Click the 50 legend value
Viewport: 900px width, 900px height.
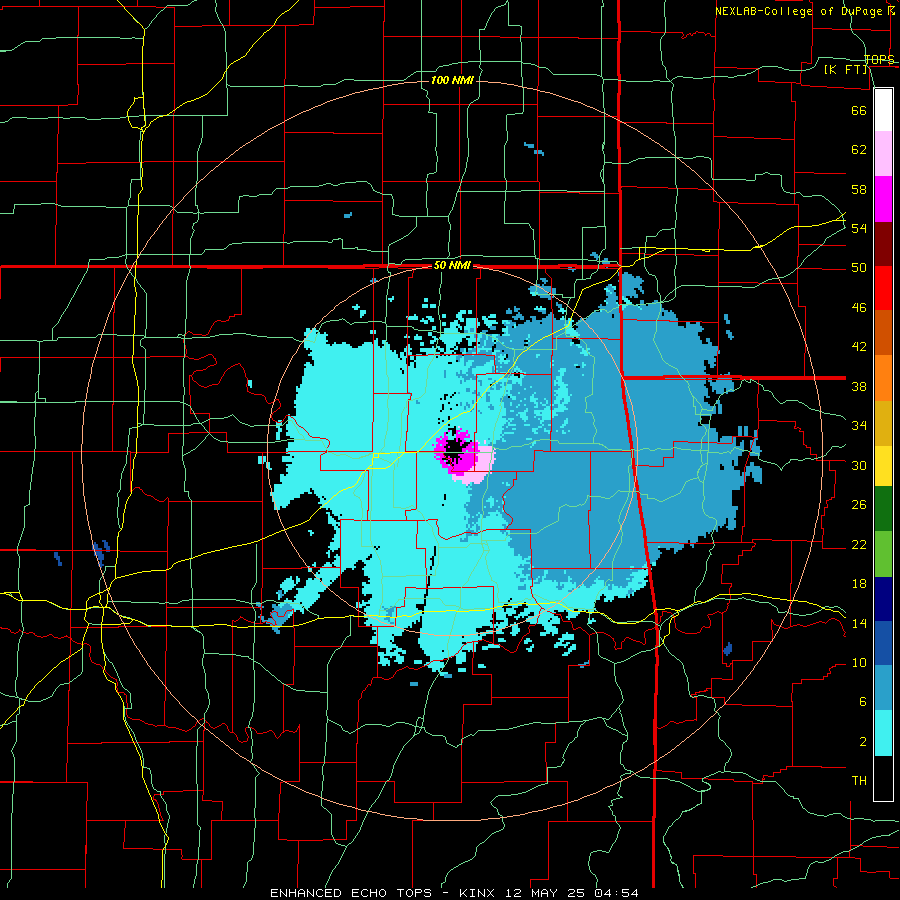tap(859, 268)
